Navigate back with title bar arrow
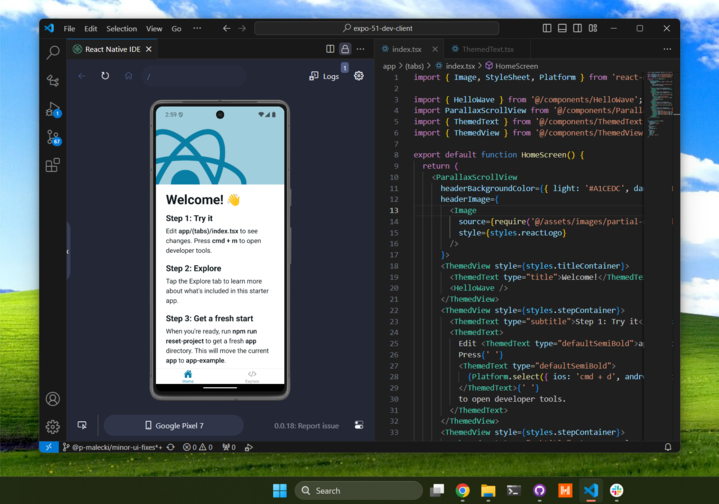The width and height of the screenshot is (719, 504). tap(227, 28)
